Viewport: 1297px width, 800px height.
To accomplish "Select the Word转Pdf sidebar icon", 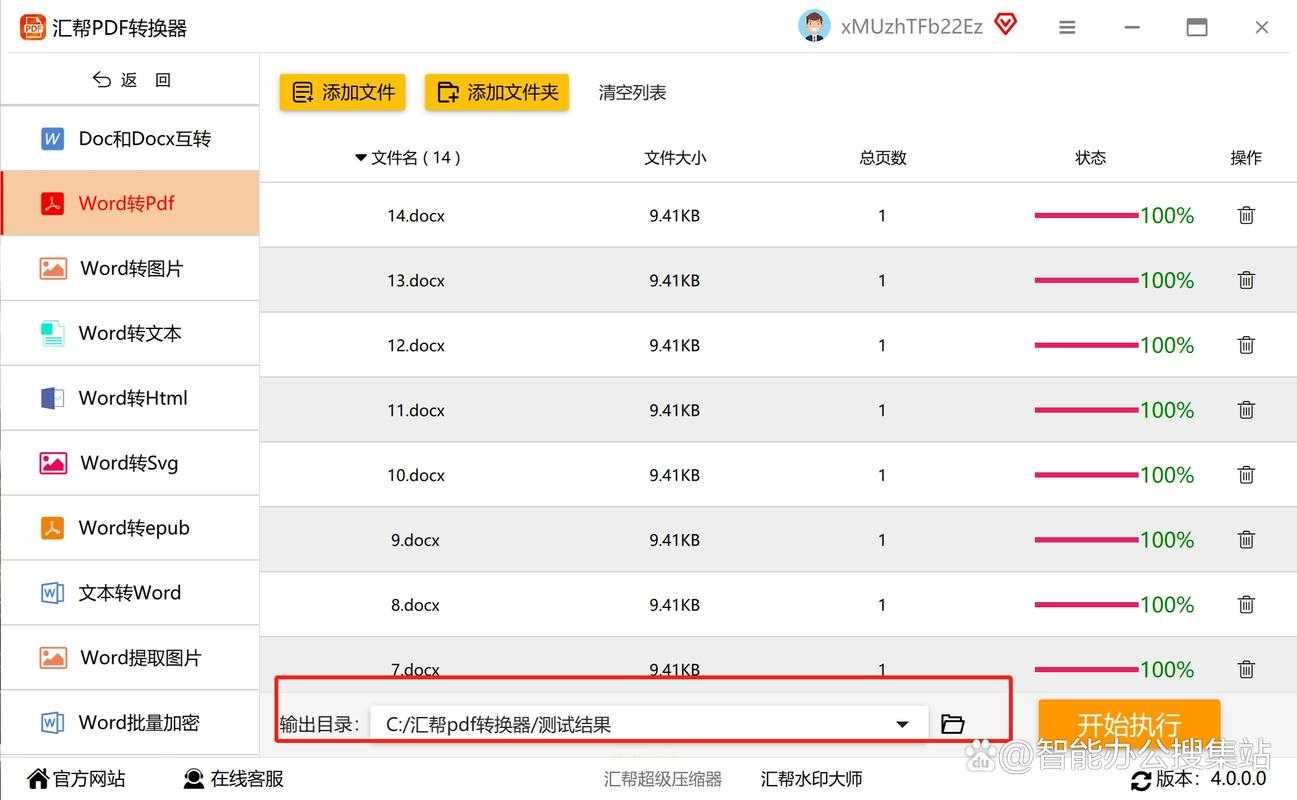I will coord(52,203).
